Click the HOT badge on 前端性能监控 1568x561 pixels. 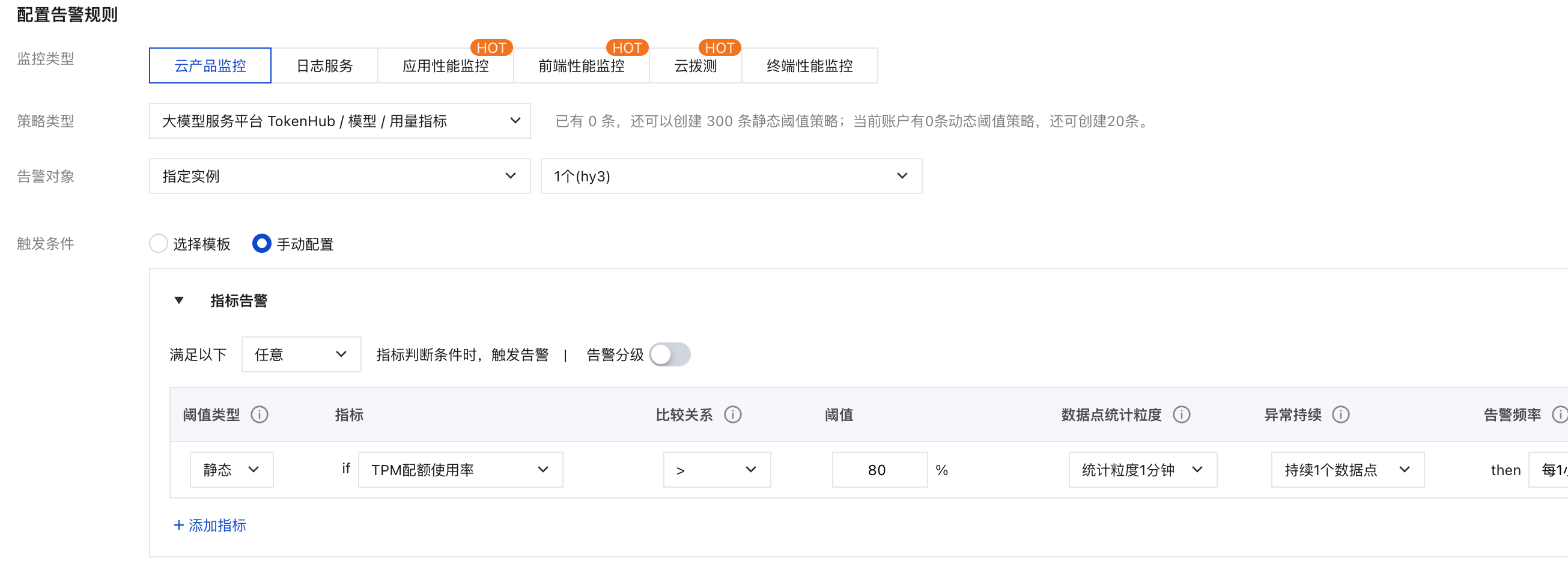[627, 47]
